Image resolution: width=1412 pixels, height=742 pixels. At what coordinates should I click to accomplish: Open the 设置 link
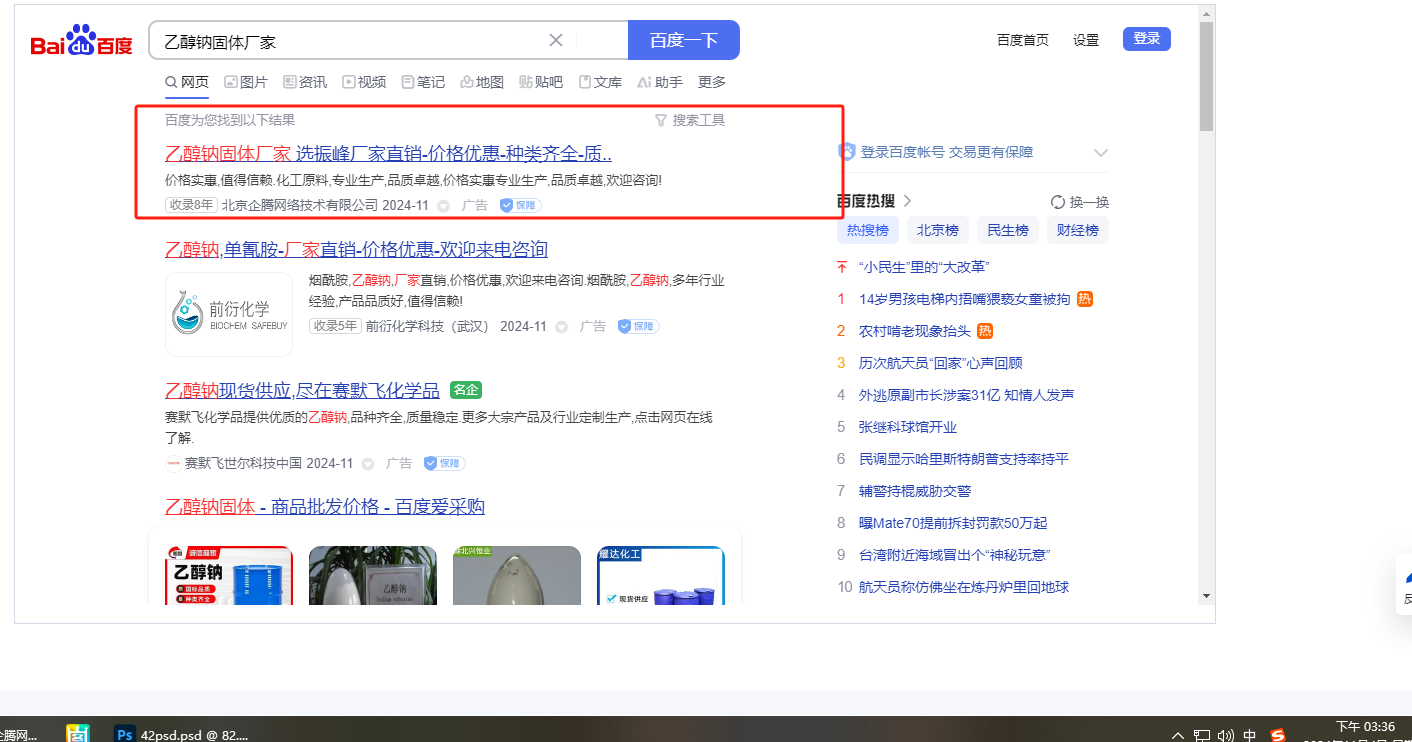pos(1086,40)
